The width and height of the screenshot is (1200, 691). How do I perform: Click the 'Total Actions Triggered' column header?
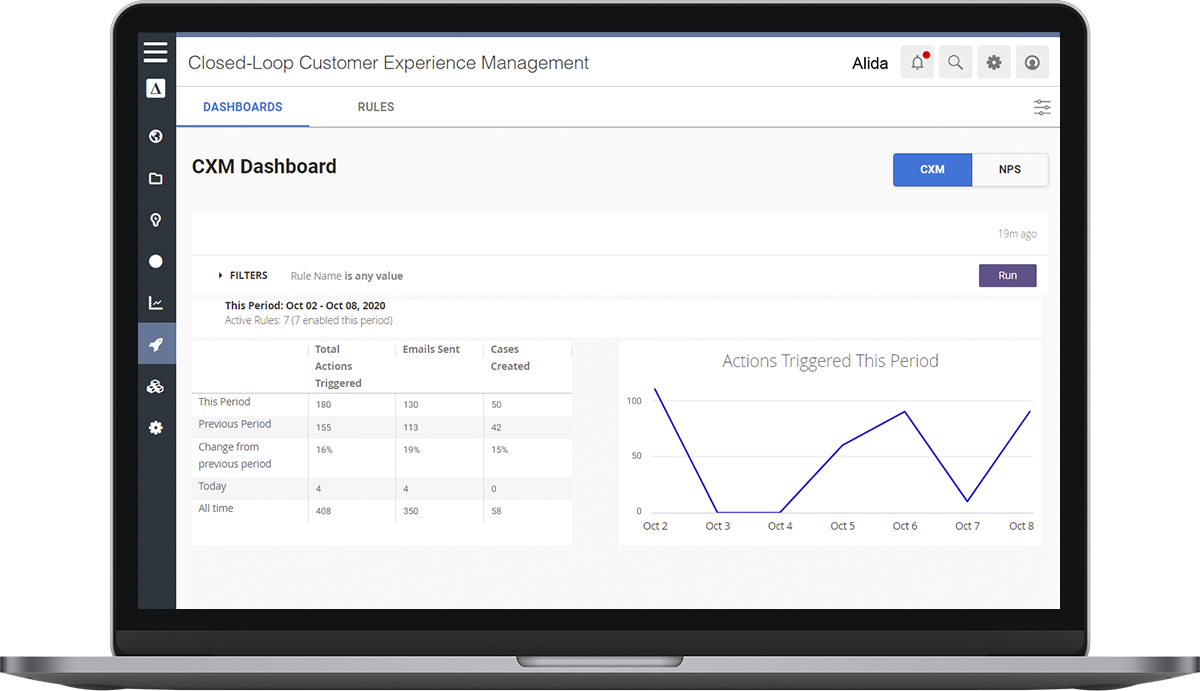[x=338, y=366]
